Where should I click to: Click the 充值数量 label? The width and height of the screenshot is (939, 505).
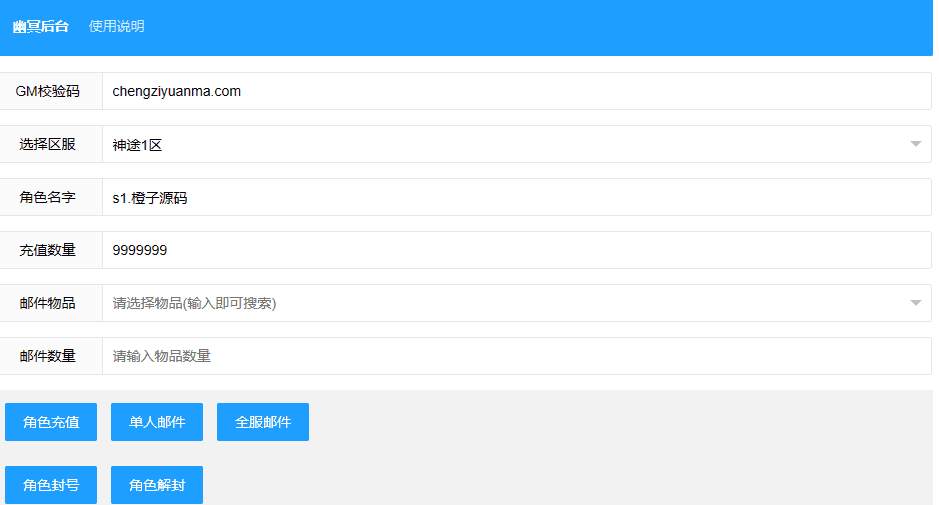point(48,250)
